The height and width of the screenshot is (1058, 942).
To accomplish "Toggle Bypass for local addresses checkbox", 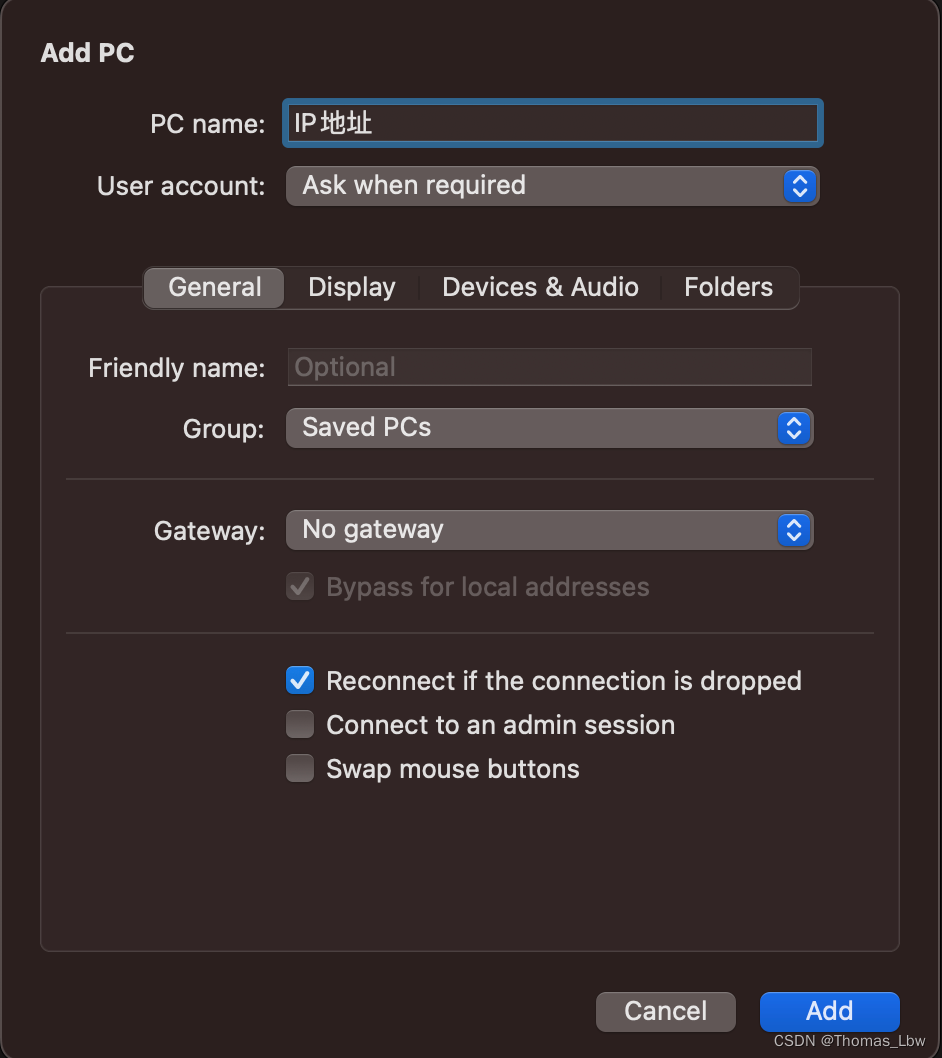I will [x=300, y=587].
